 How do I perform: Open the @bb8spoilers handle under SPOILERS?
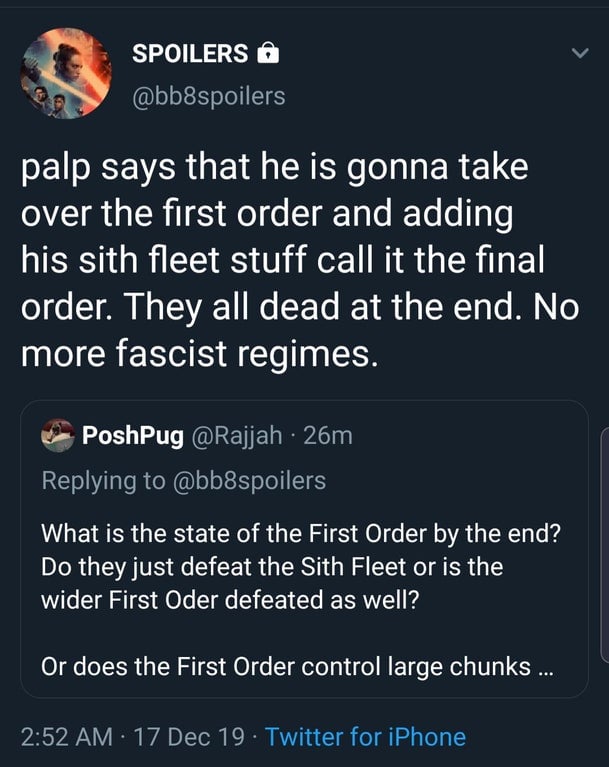208,96
